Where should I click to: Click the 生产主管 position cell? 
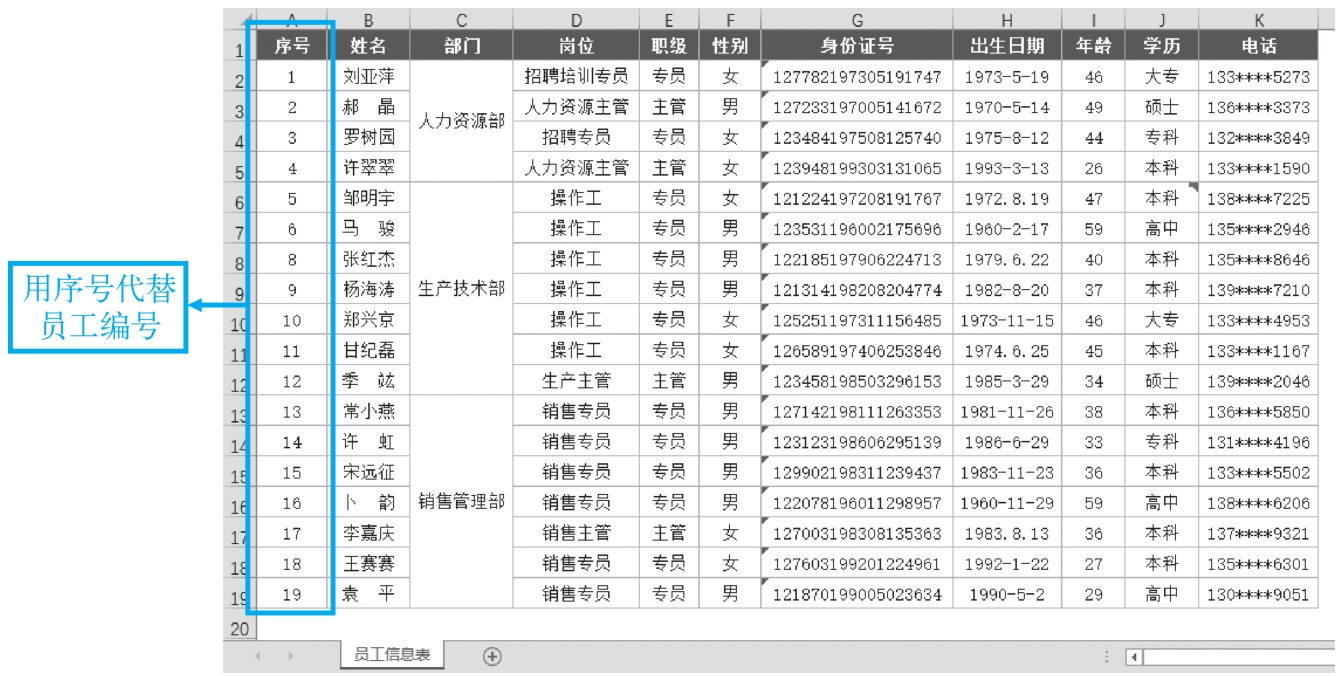[576, 381]
